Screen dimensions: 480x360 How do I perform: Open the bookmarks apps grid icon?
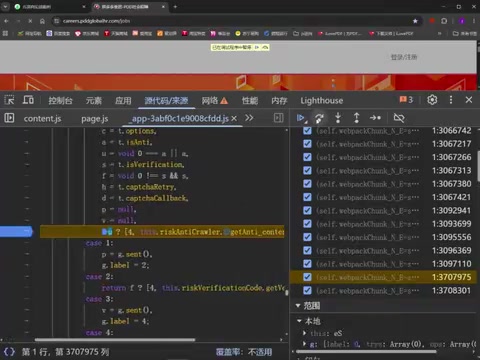5,33
